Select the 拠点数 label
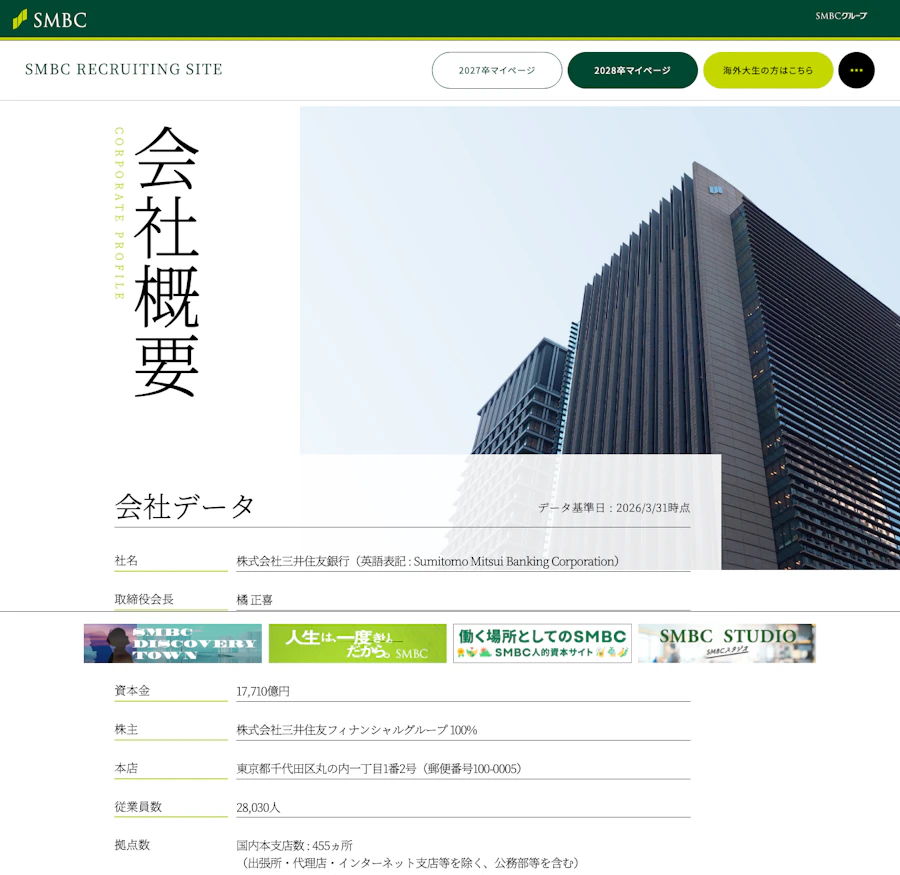Image resolution: width=900 pixels, height=875 pixels. point(132,845)
